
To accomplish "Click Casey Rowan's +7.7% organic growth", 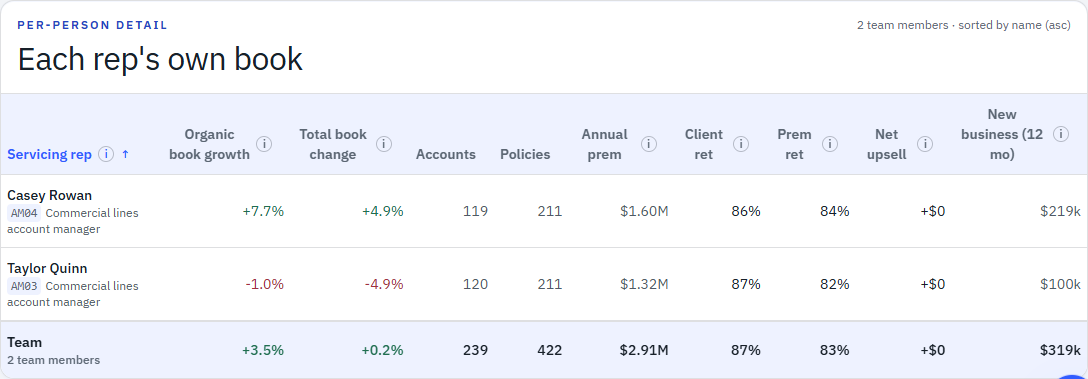I will 263,211.
